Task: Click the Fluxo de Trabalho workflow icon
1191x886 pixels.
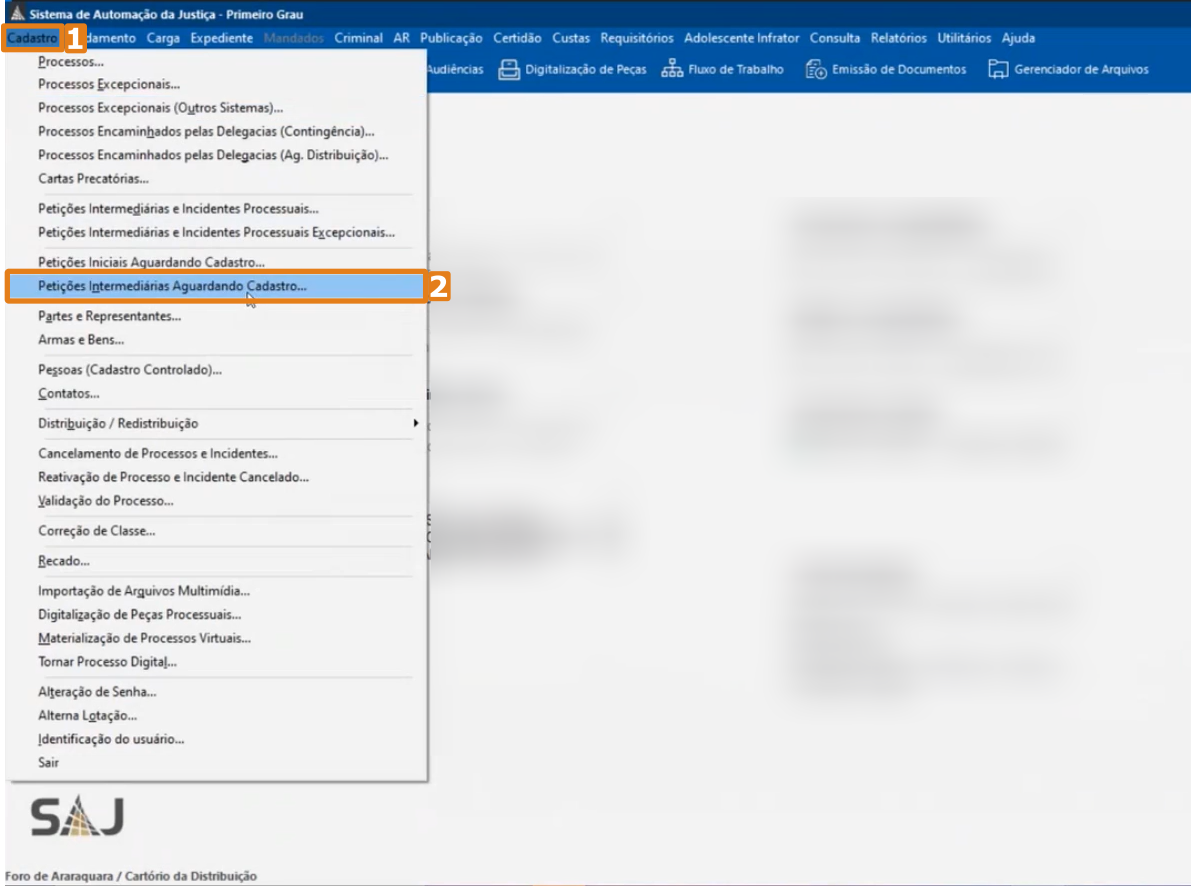Action: click(x=671, y=69)
